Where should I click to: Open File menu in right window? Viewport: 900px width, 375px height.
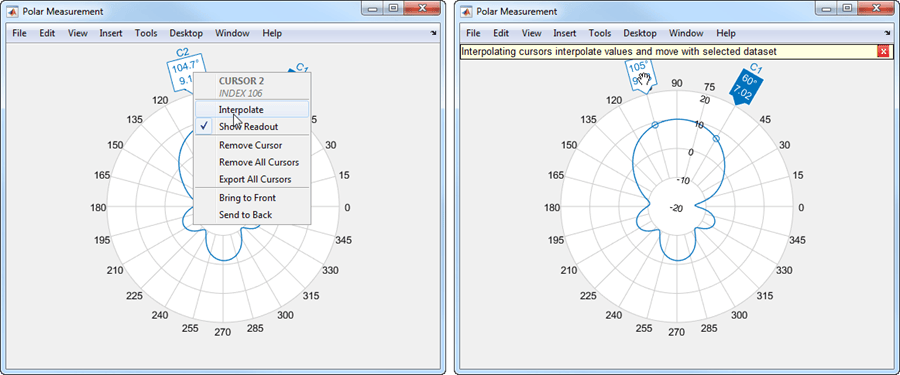(x=474, y=33)
